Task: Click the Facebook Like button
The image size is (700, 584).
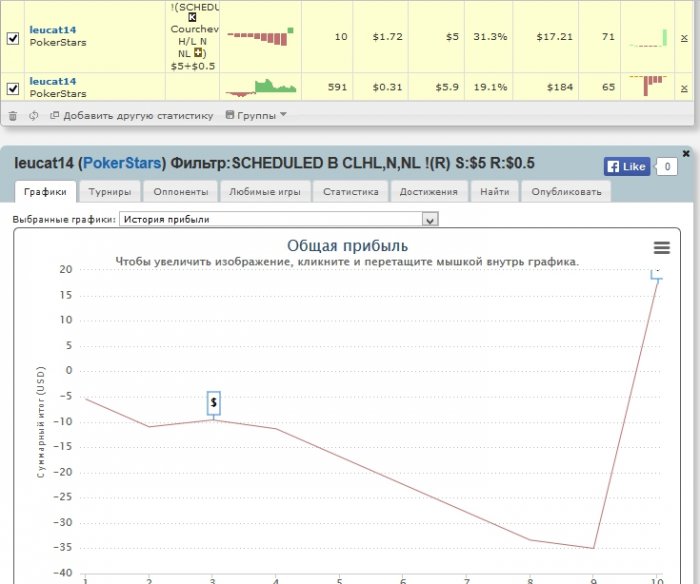Action: tap(627, 167)
